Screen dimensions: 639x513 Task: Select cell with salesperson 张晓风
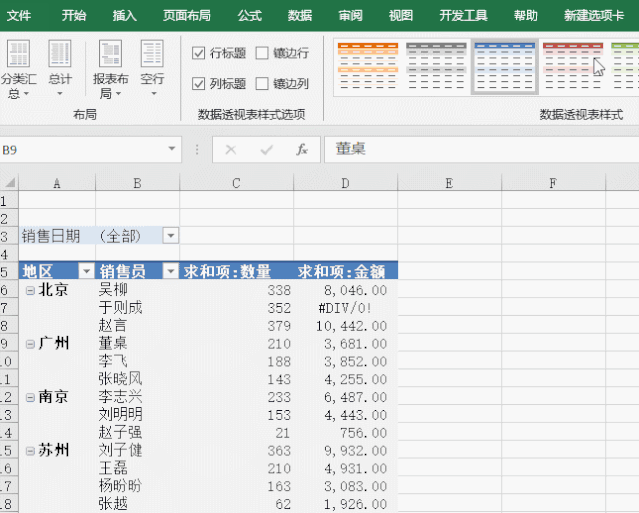pyautogui.click(x=137, y=379)
